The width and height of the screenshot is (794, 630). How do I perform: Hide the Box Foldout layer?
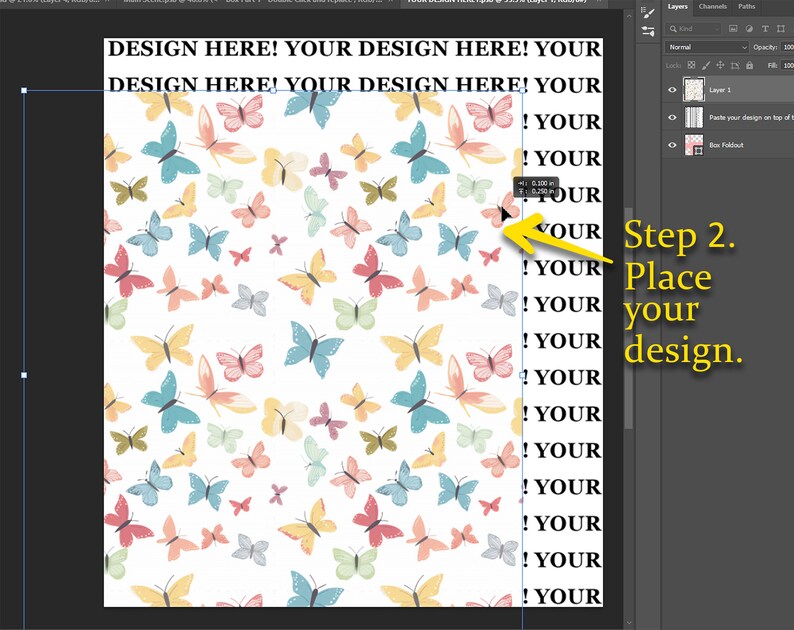pyautogui.click(x=672, y=145)
